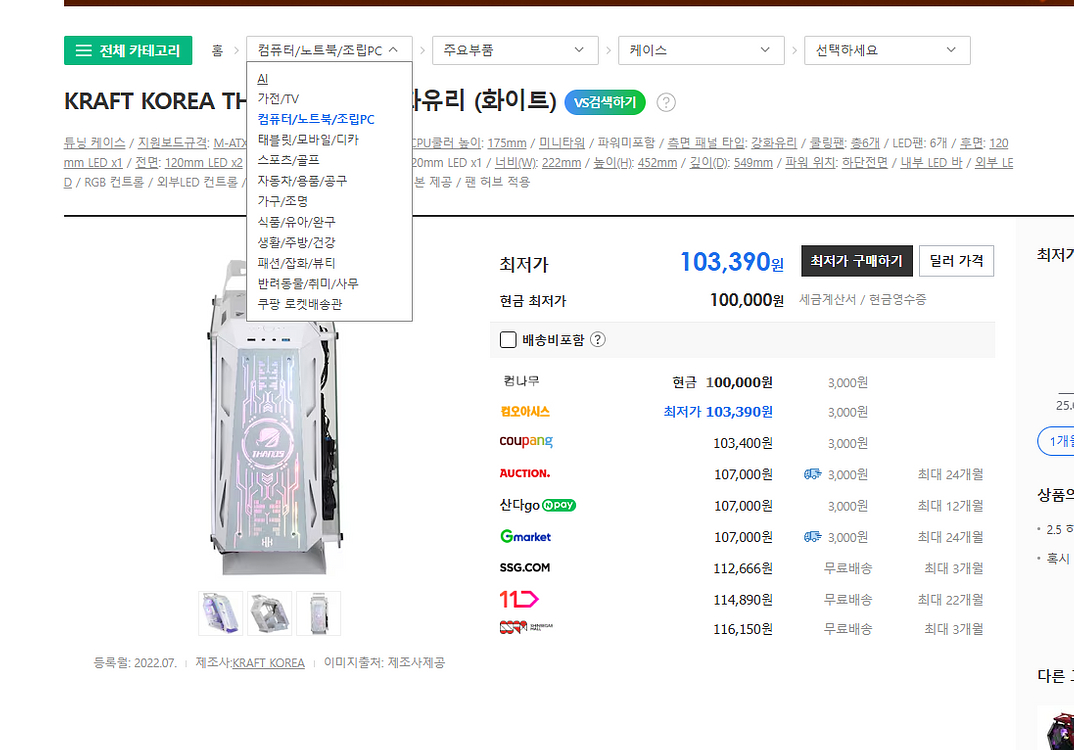
Task: Click the 튜닝 케이스 spec link
Action: pos(95,142)
